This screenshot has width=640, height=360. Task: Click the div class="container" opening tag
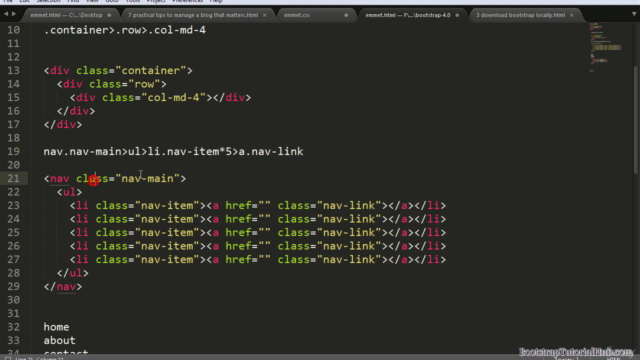118,71
